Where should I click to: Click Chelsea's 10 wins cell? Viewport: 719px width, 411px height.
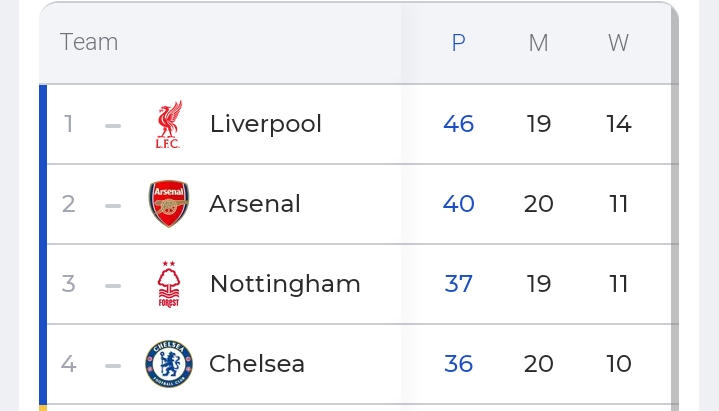click(x=619, y=364)
